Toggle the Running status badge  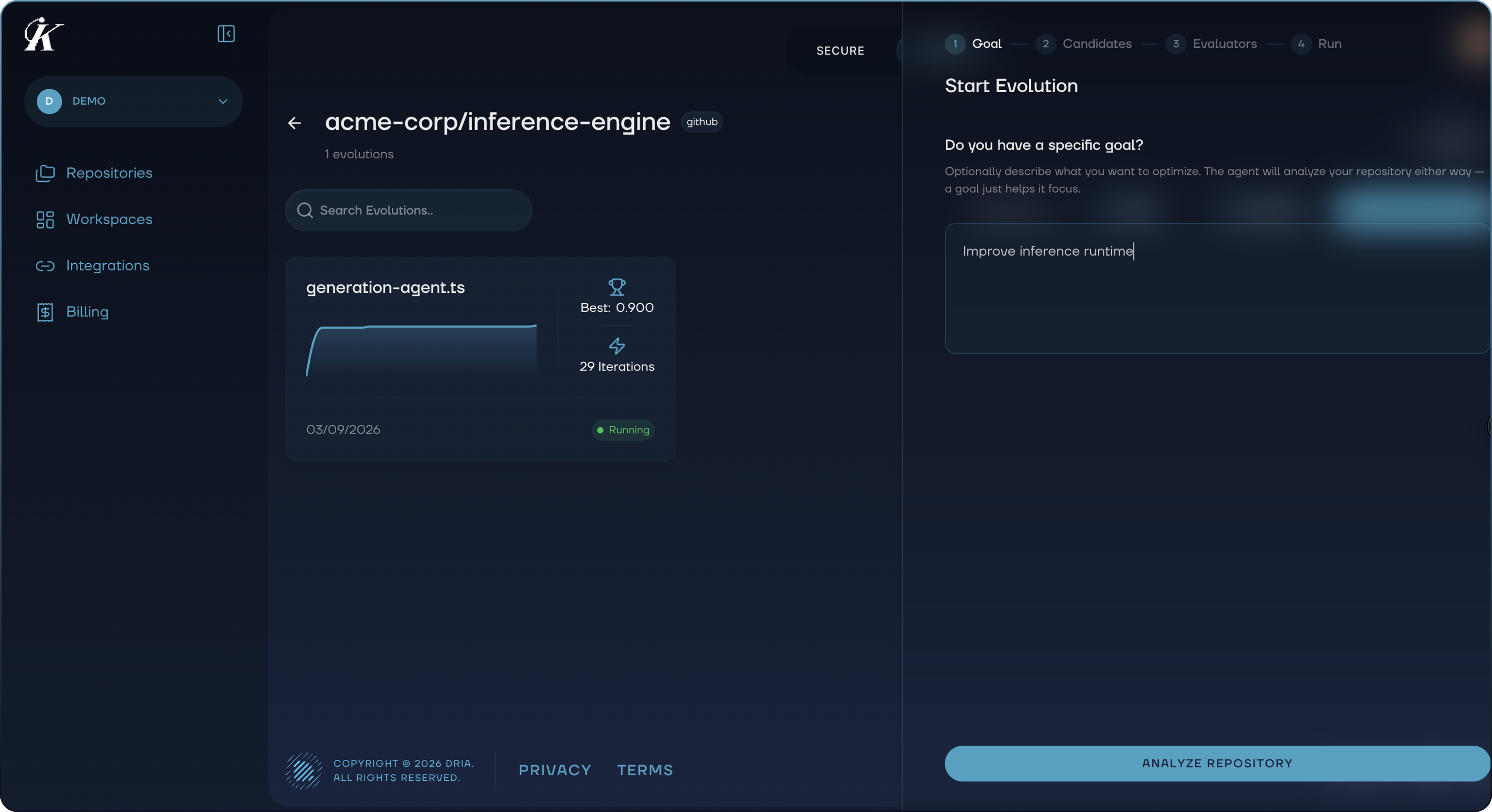pos(623,430)
